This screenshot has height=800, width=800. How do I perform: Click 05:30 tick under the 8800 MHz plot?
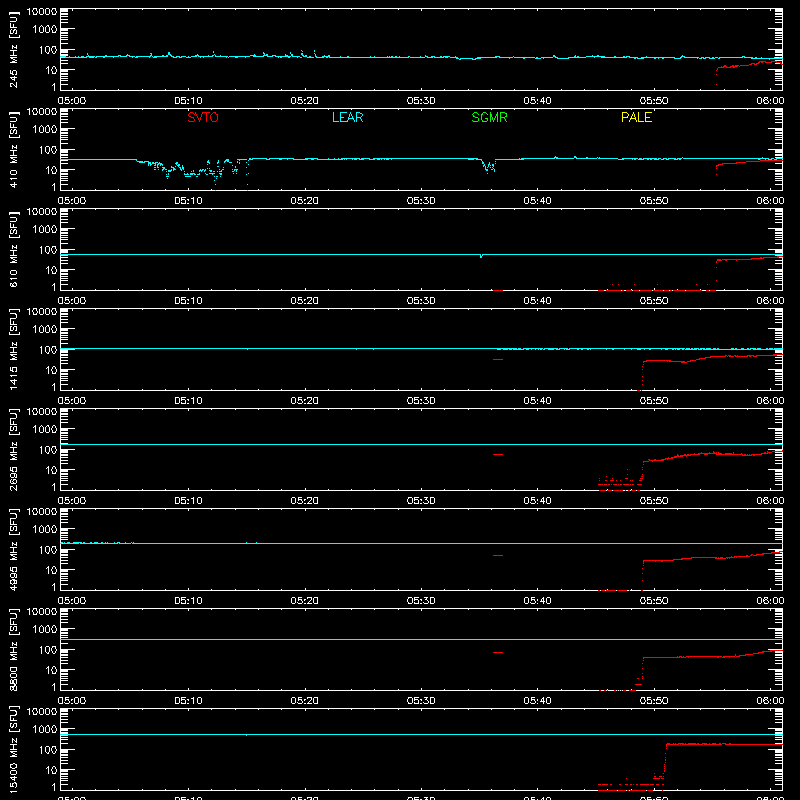[421, 701]
